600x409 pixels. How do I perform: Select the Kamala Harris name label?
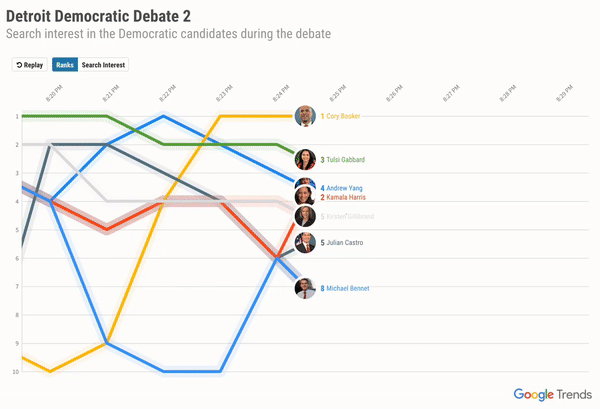[346, 197]
